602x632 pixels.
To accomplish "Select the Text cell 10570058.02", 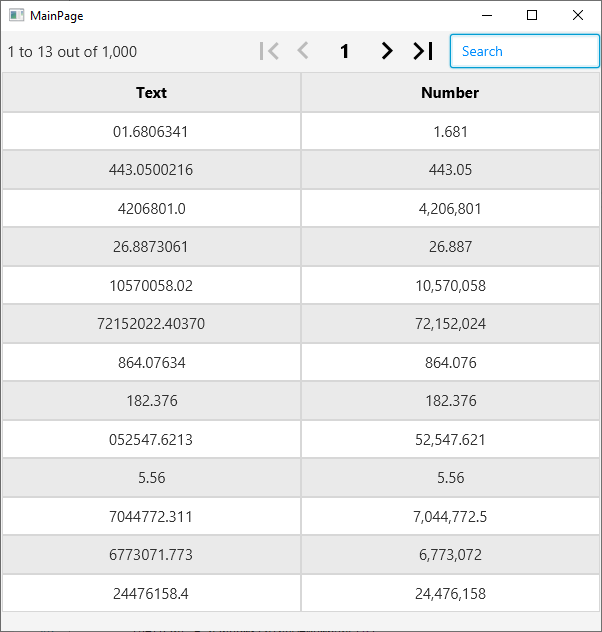I will tap(151, 285).
